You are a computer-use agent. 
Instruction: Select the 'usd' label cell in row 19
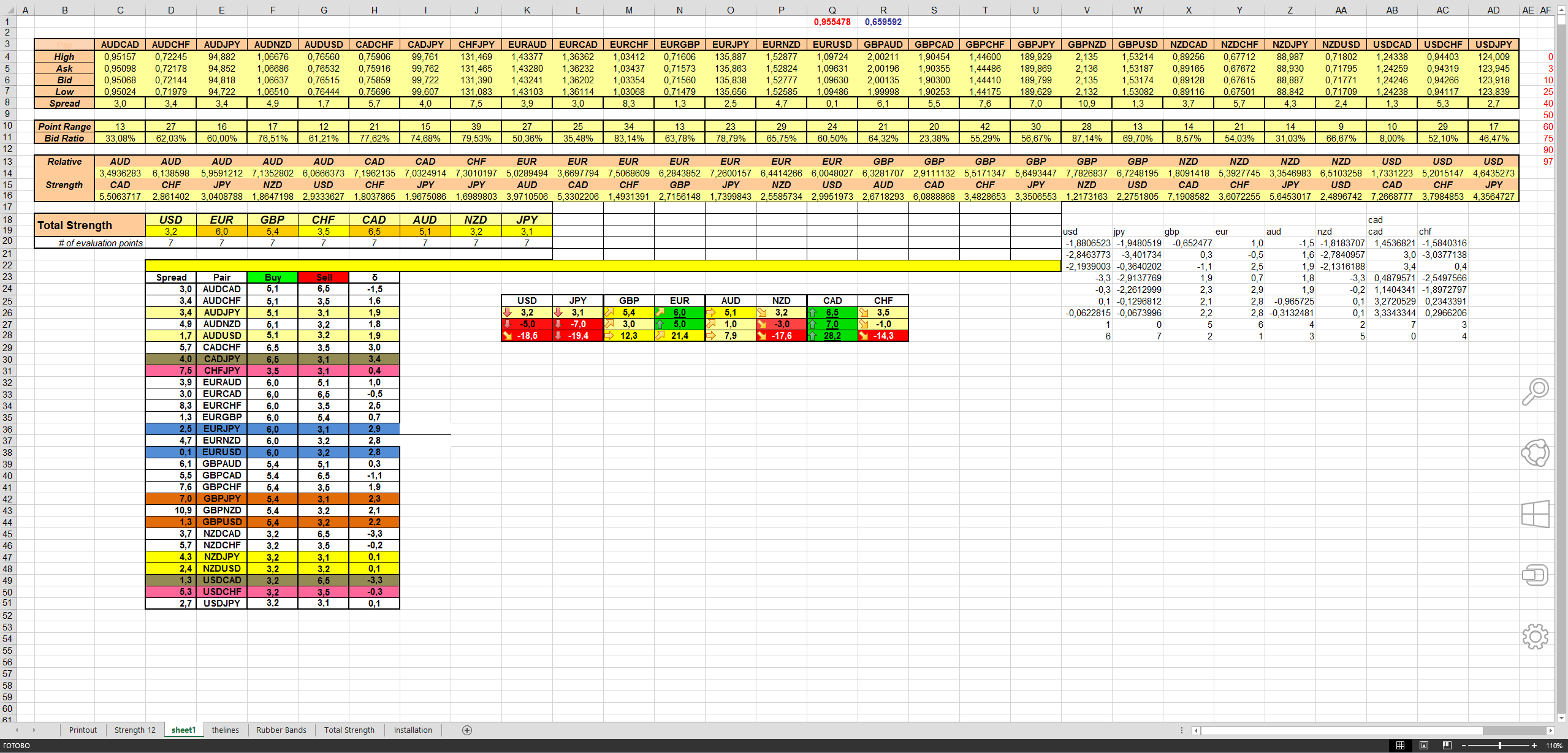1087,232
